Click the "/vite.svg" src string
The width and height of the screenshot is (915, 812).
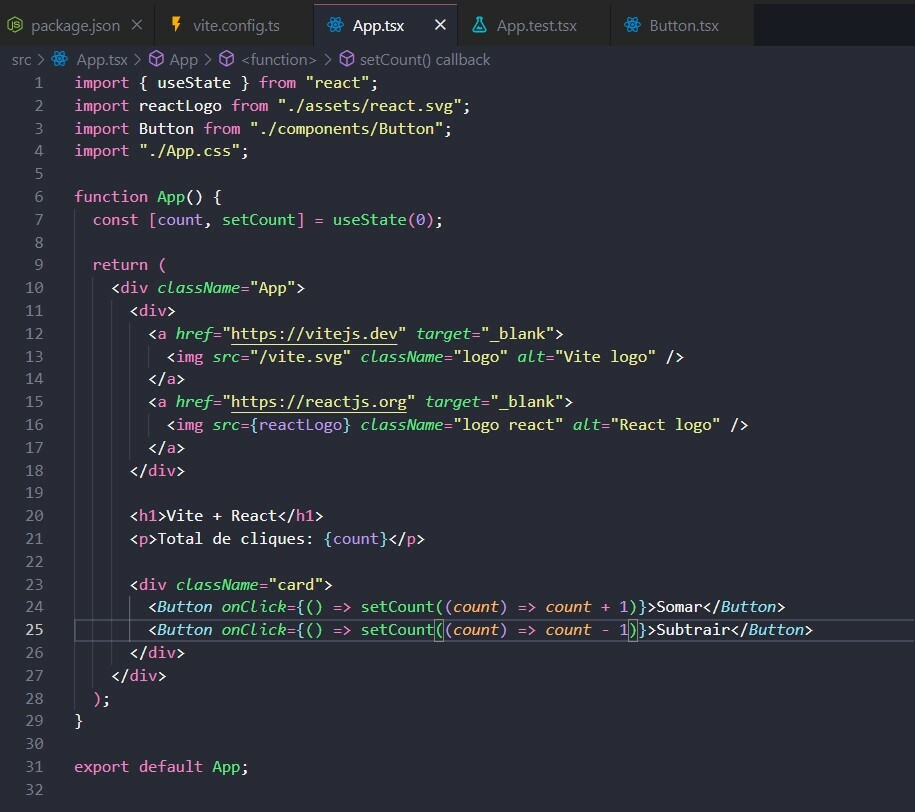click(300, 357)
